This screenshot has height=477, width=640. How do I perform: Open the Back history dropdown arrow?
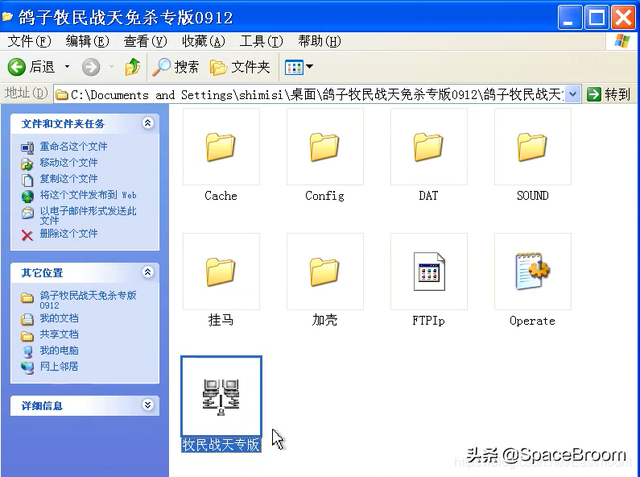pos(67,67)
